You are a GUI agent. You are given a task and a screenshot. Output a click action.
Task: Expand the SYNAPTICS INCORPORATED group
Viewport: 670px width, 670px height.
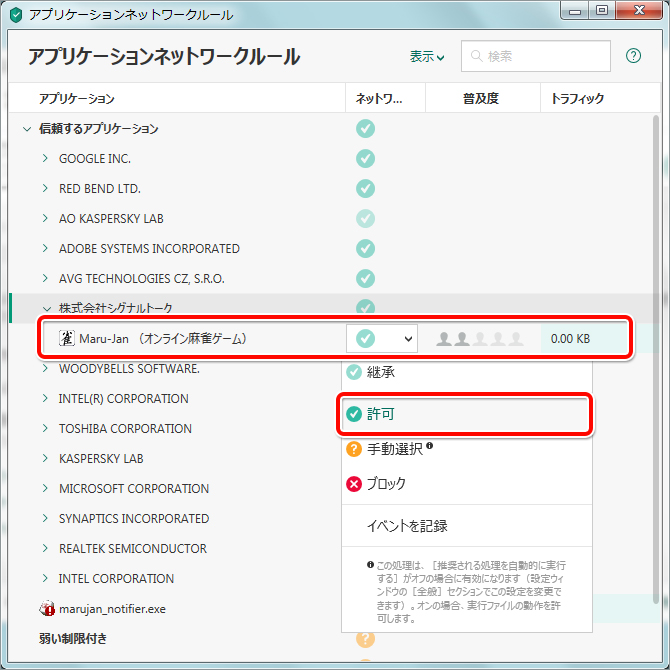point(45,518)
